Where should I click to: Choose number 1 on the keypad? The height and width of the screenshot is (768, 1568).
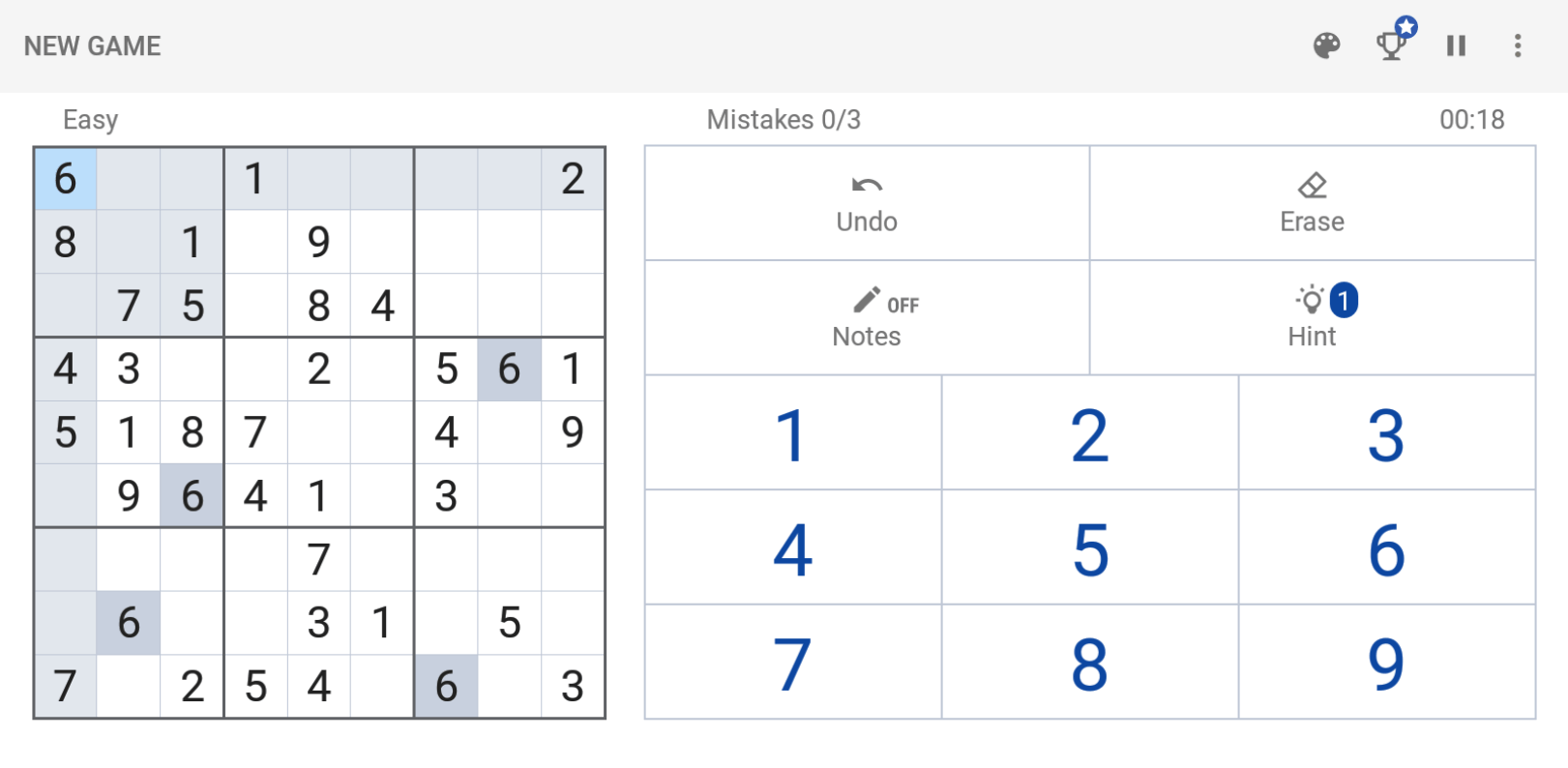point(793,432)
